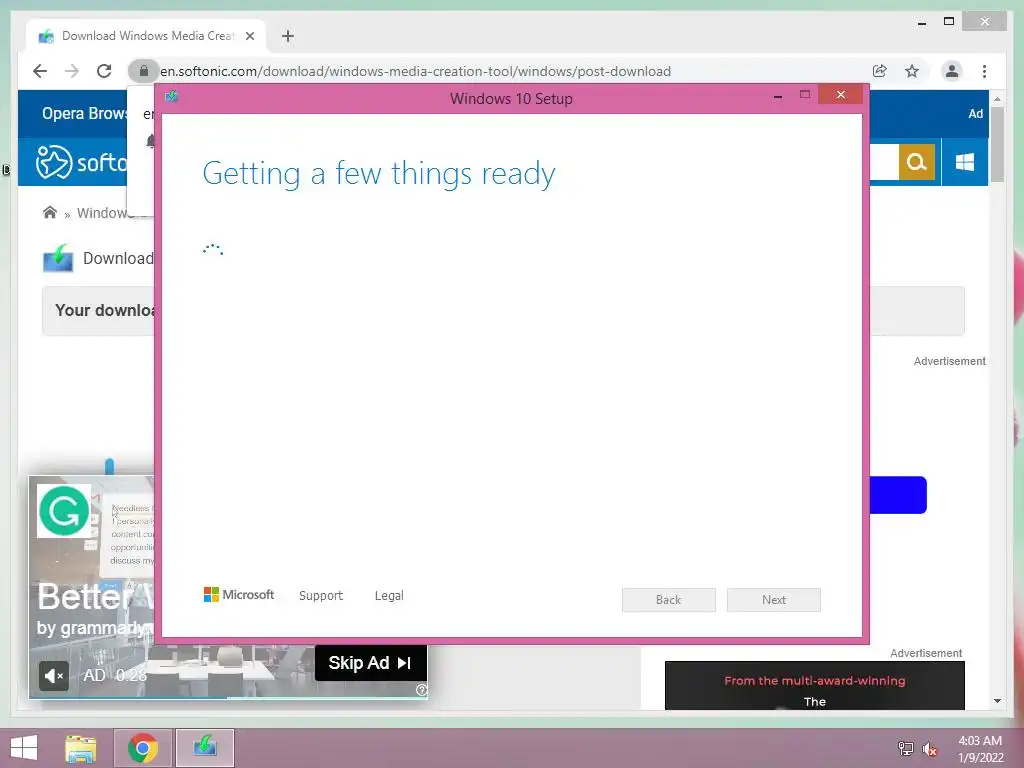Open Chrome three-dot menu
The image size is (1024, 768).
[x=984, y=71]
